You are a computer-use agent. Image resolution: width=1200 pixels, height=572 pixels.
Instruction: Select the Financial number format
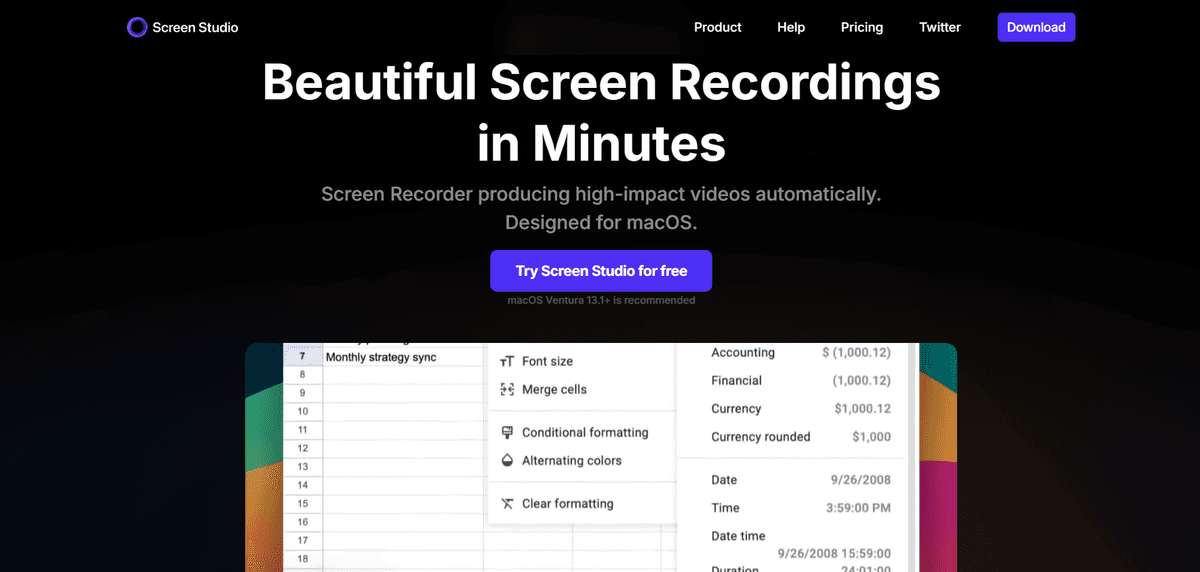click(x=800, y=380)
